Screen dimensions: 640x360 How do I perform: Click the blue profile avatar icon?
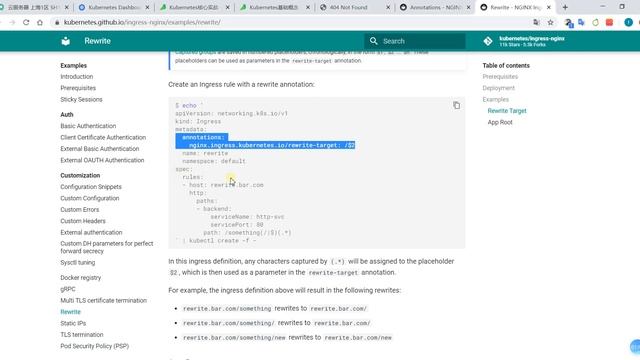pyautogui.click(x=628, y=22)
